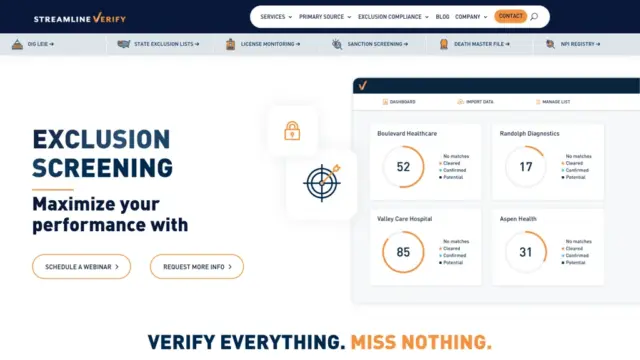Click the License Monitoring icon
The height and width of the screenshot is (360, 640).
(x=231, y=44)
